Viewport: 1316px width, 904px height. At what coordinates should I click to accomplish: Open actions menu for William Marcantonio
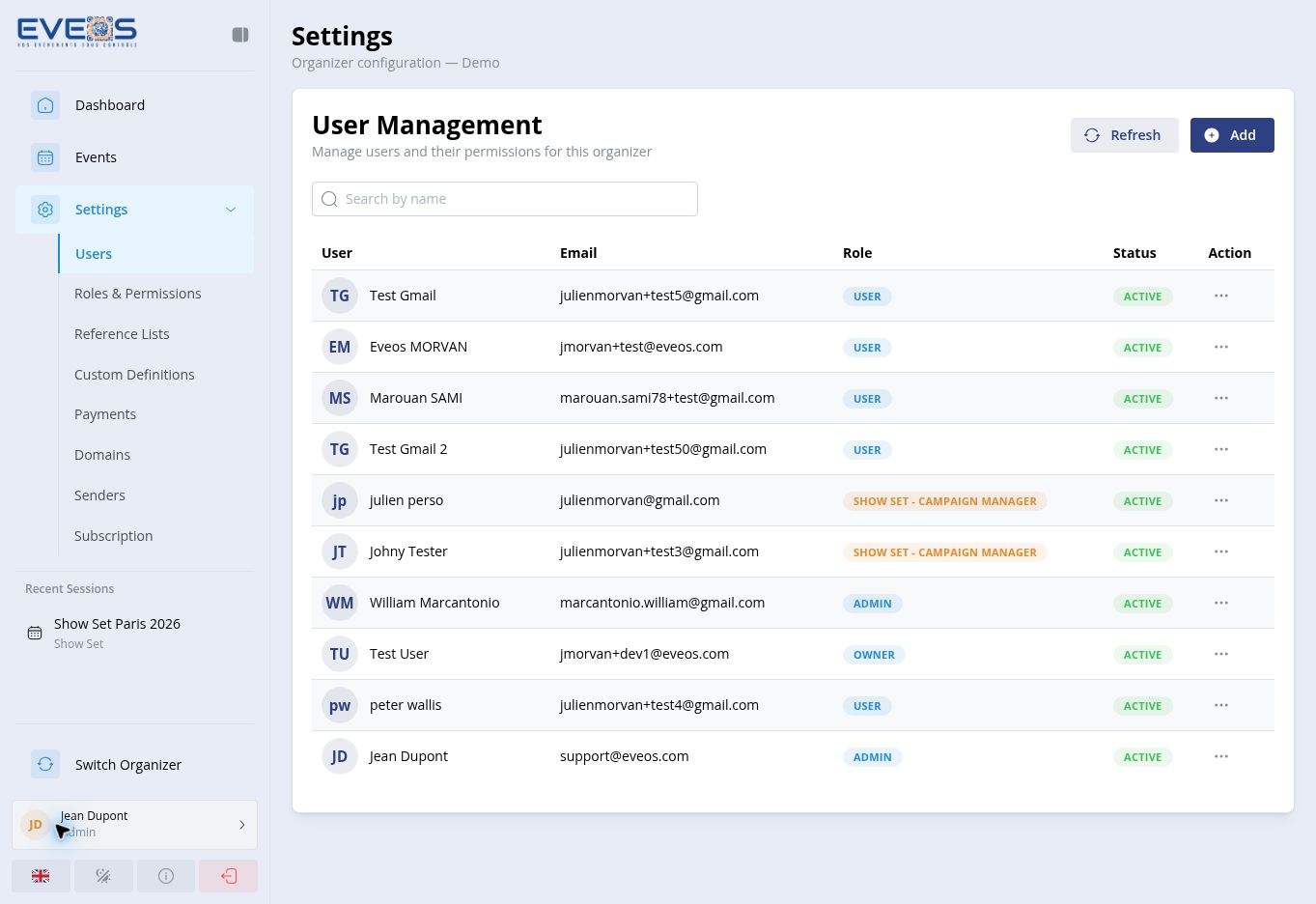coord(1221,603)
